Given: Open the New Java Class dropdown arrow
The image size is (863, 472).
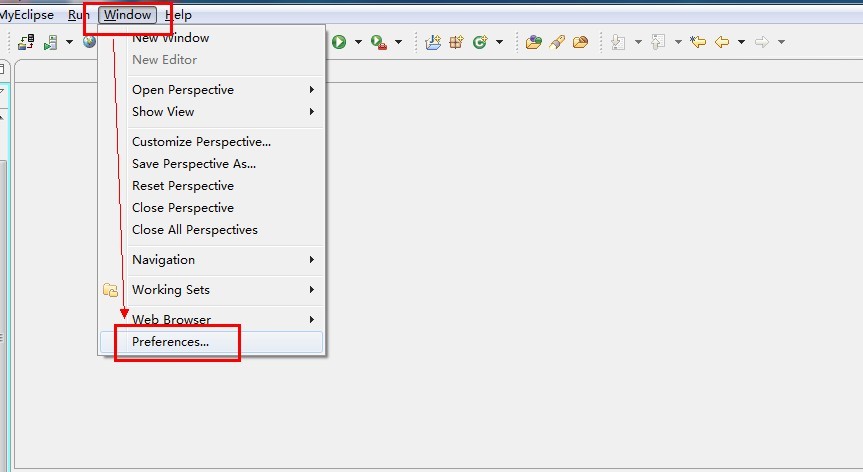Looking at the screenshot, I should click(x=499, y=42).
